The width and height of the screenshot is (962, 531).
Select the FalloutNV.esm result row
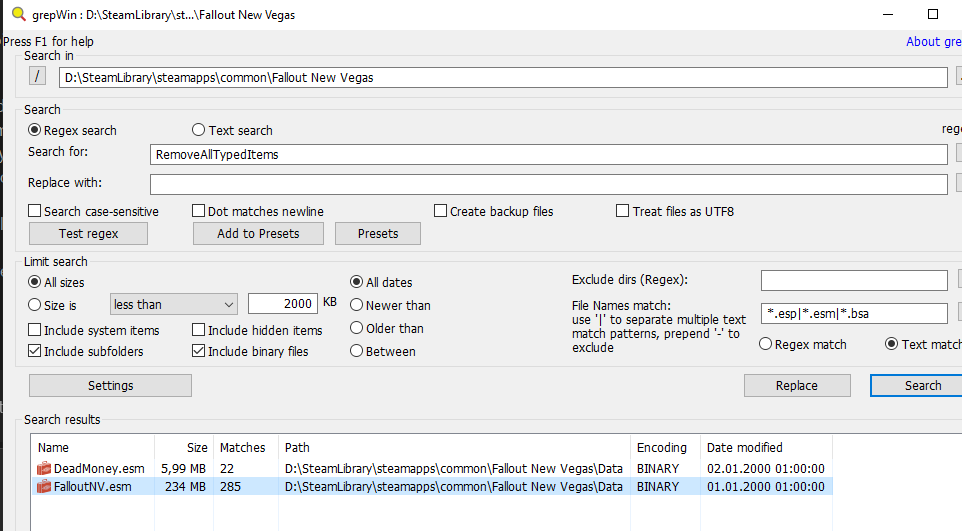(x=432, y=487)
